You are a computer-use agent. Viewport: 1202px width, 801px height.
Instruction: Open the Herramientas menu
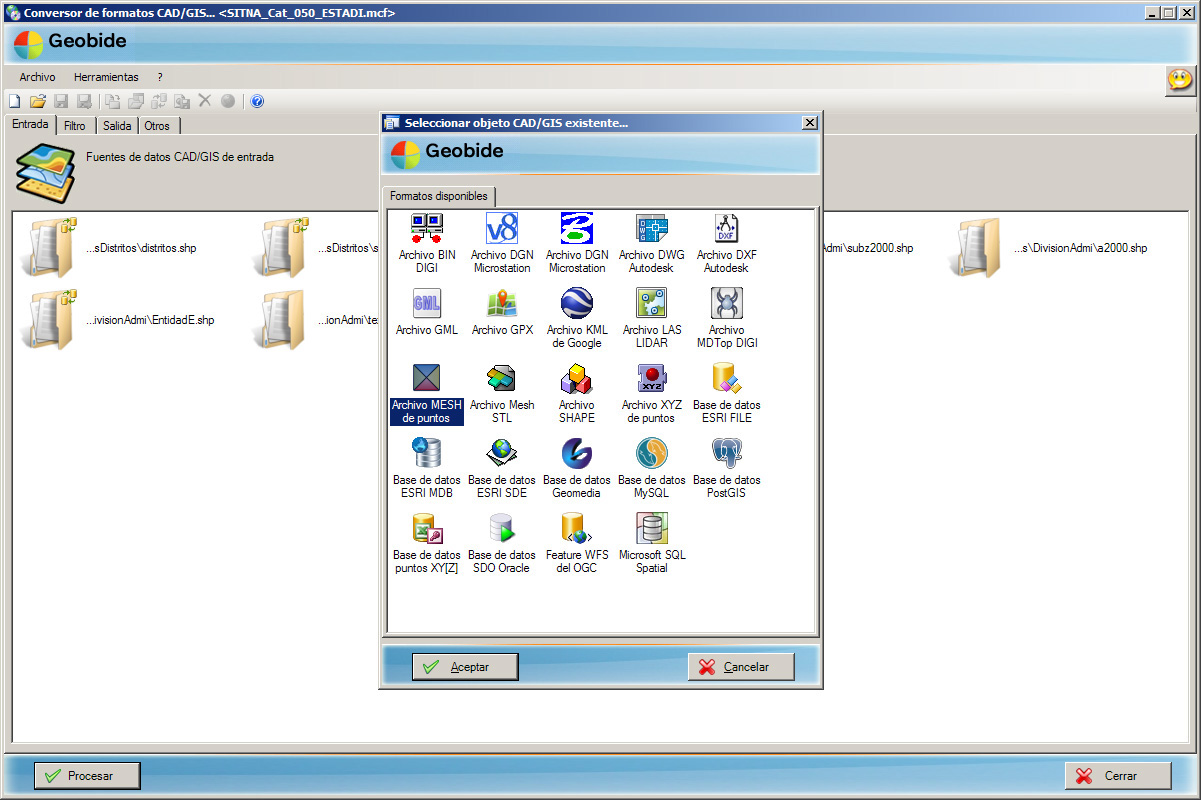pos(106,77)
